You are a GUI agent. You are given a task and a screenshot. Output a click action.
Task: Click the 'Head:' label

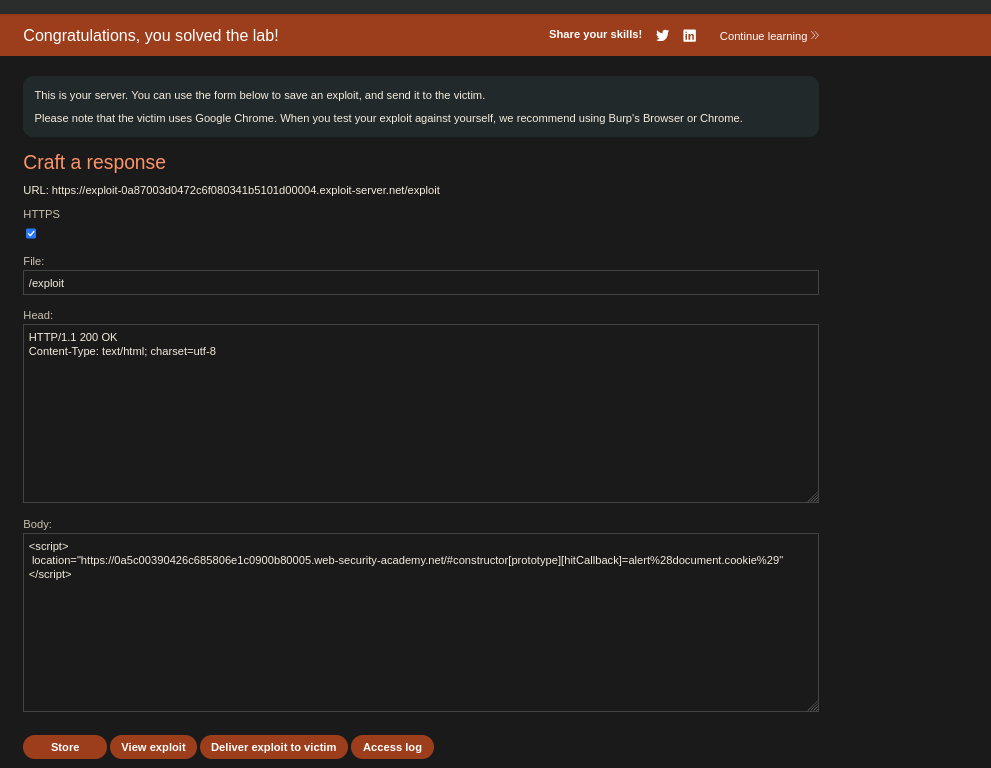[38, 315]
